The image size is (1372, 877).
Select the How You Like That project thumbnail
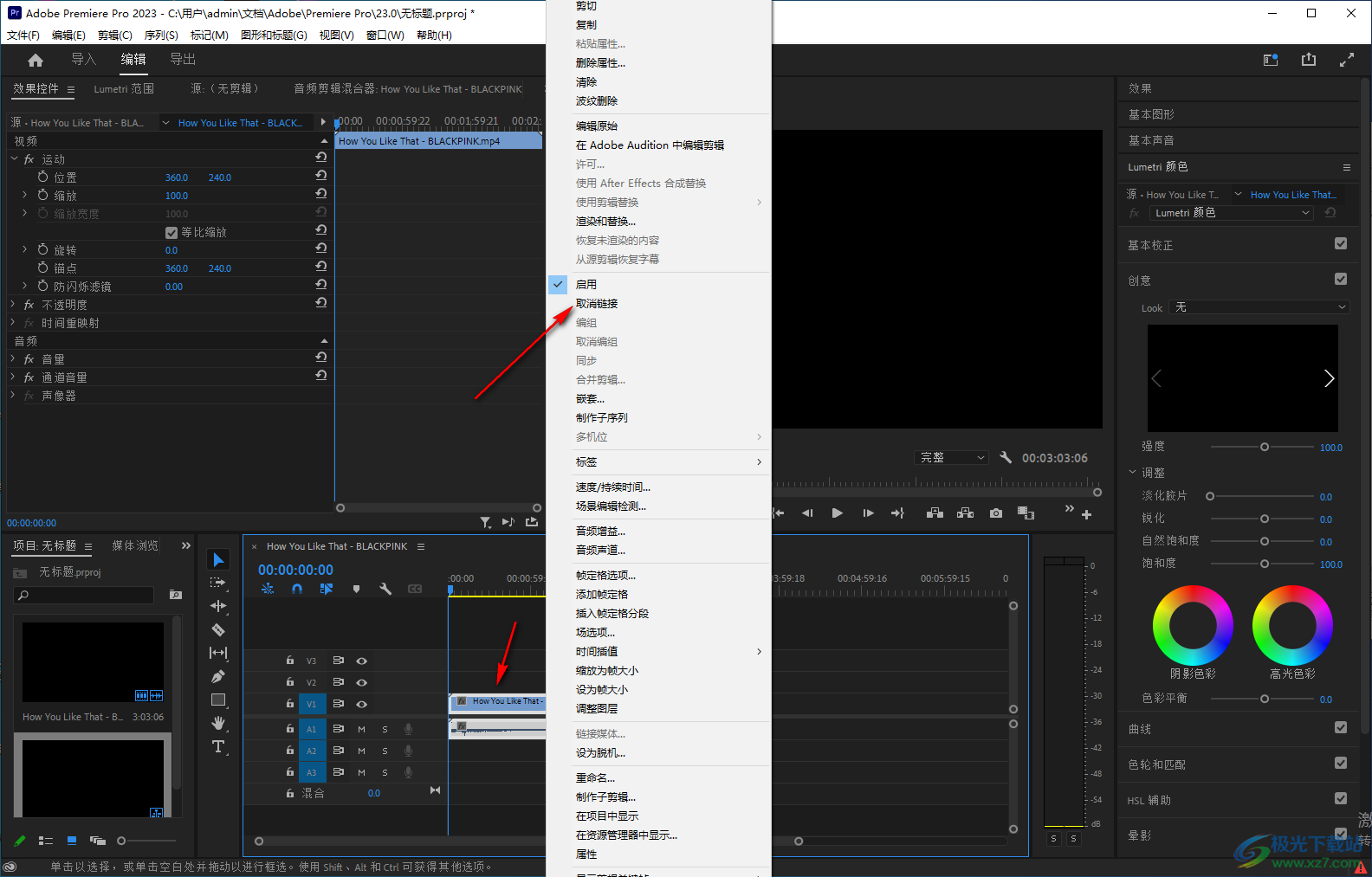(x=93, y=662)
